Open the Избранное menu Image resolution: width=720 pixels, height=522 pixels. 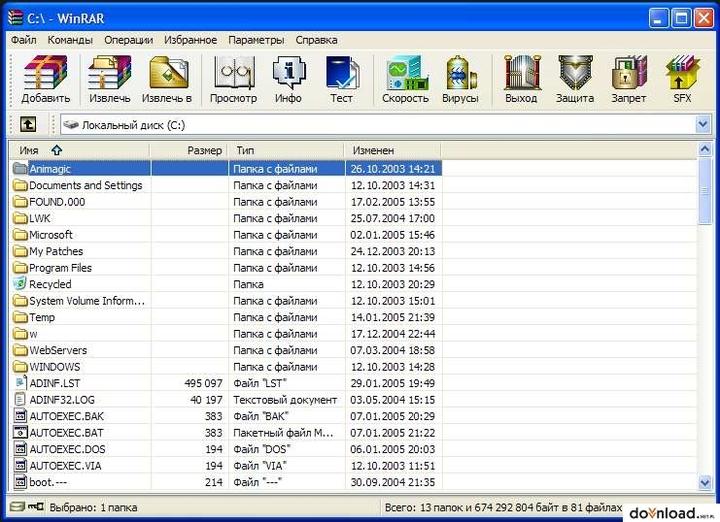[x=190, y=40]
